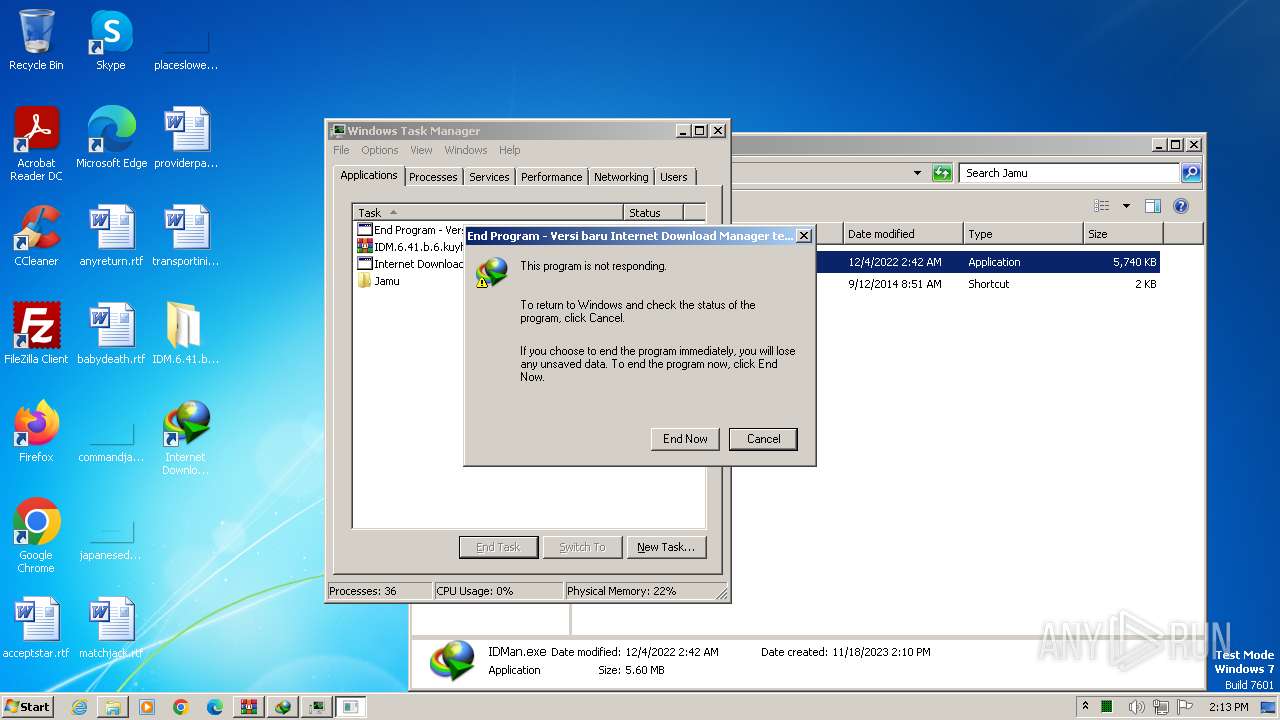The height and width of the screenshot is (720, 1280).
Task: Sort by the Status column header
Action: point(653,212)
